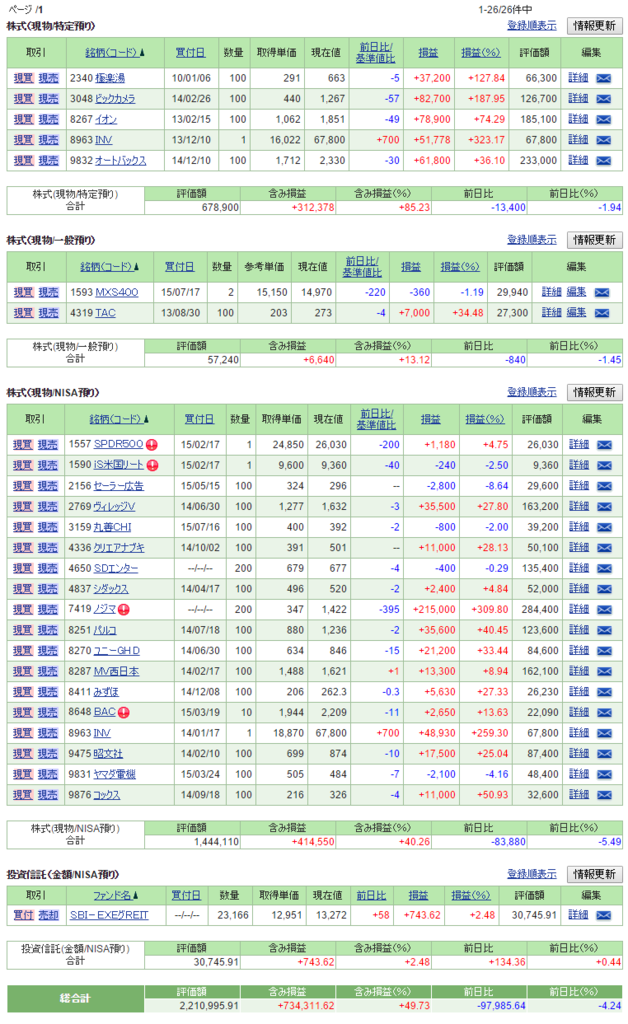
Task: Click the mail icon in the 2340 極楽湯 row
Action: coord(604,78)
